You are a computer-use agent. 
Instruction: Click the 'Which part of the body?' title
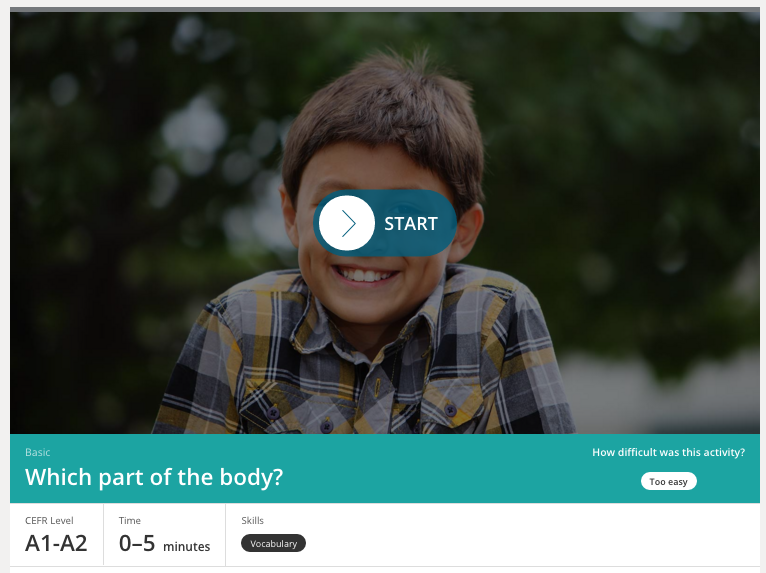click(154, 477)
